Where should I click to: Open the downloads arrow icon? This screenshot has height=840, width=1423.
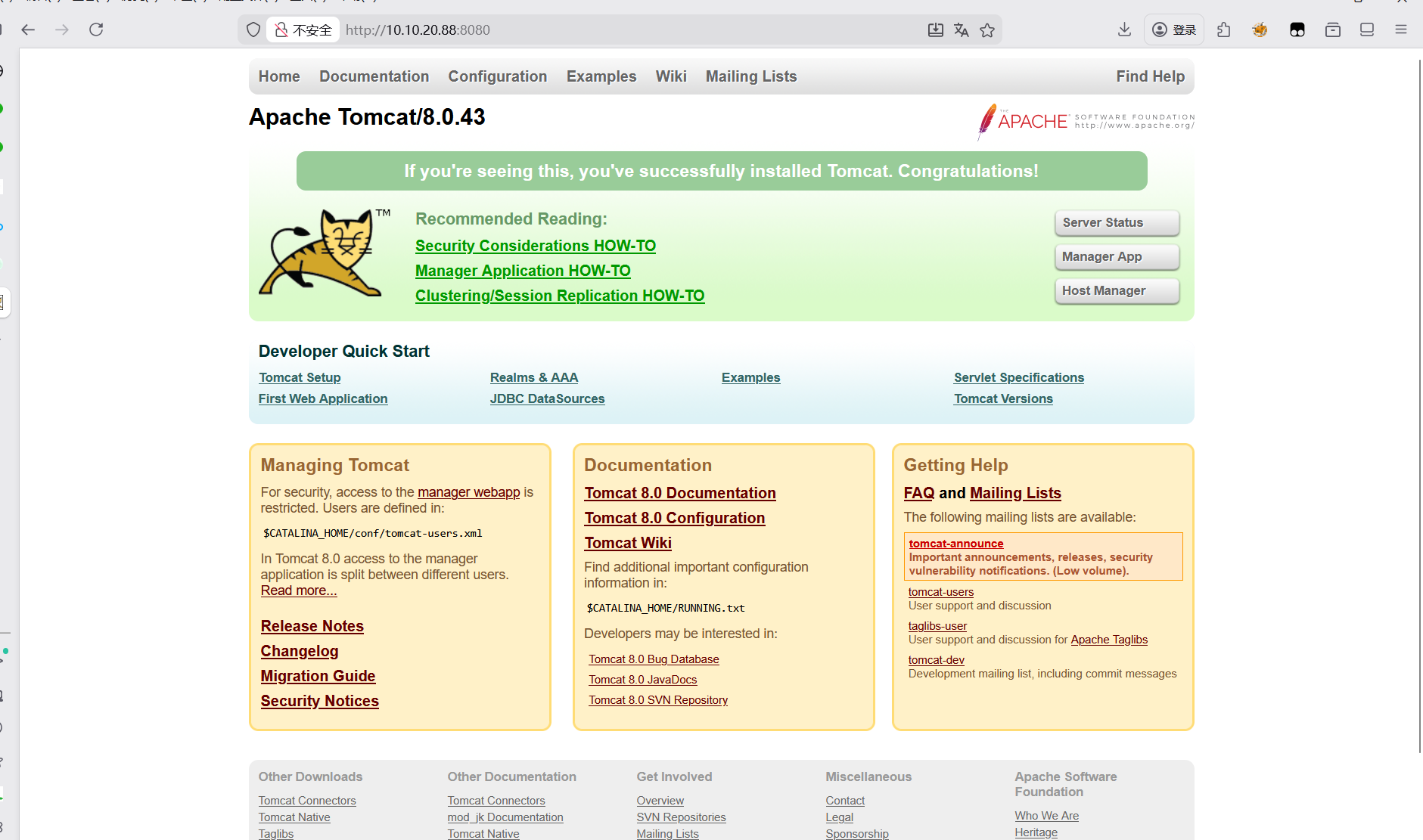click(1124, 29)
